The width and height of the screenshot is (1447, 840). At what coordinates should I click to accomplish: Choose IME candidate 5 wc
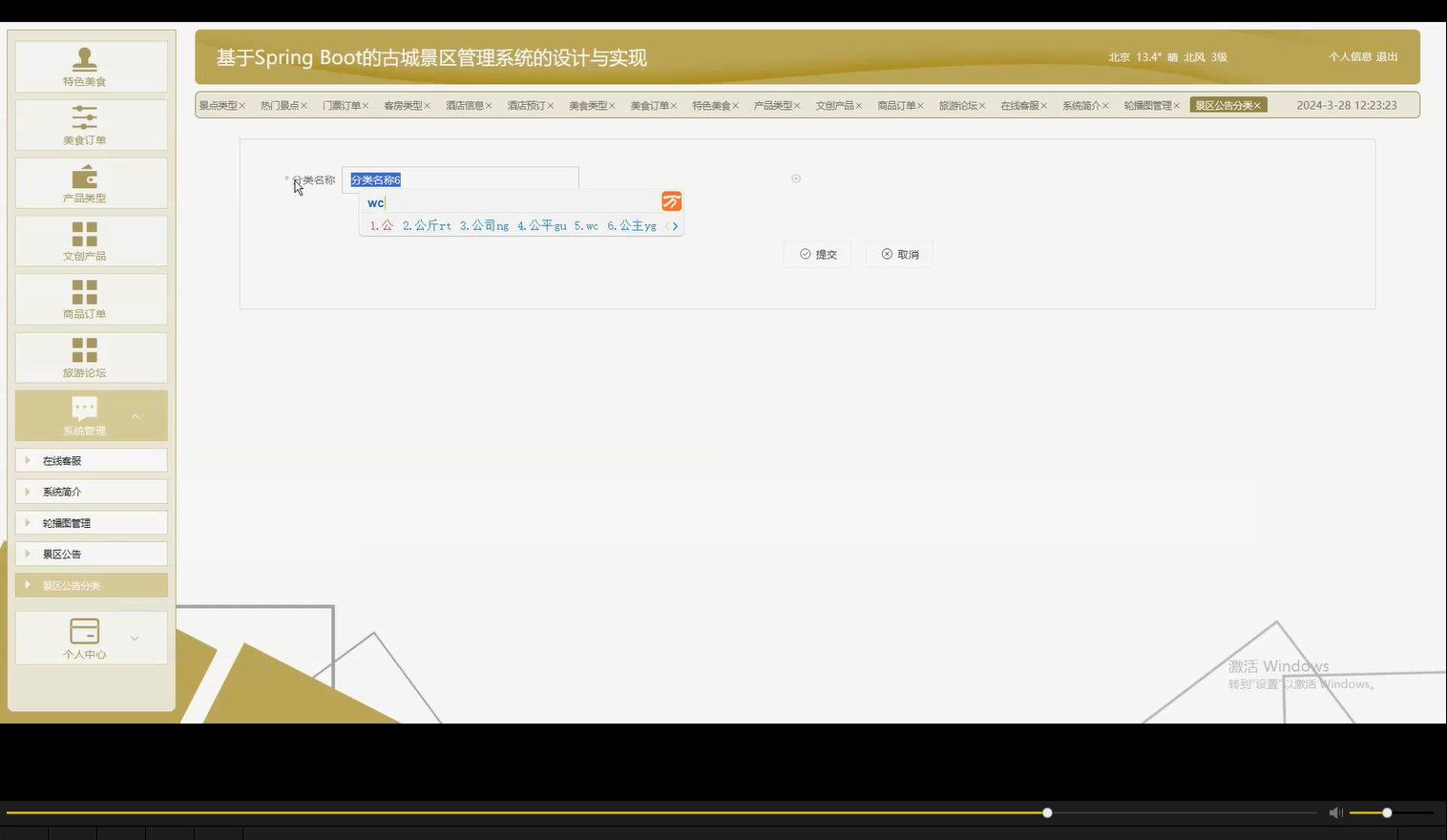click(586, 226)
